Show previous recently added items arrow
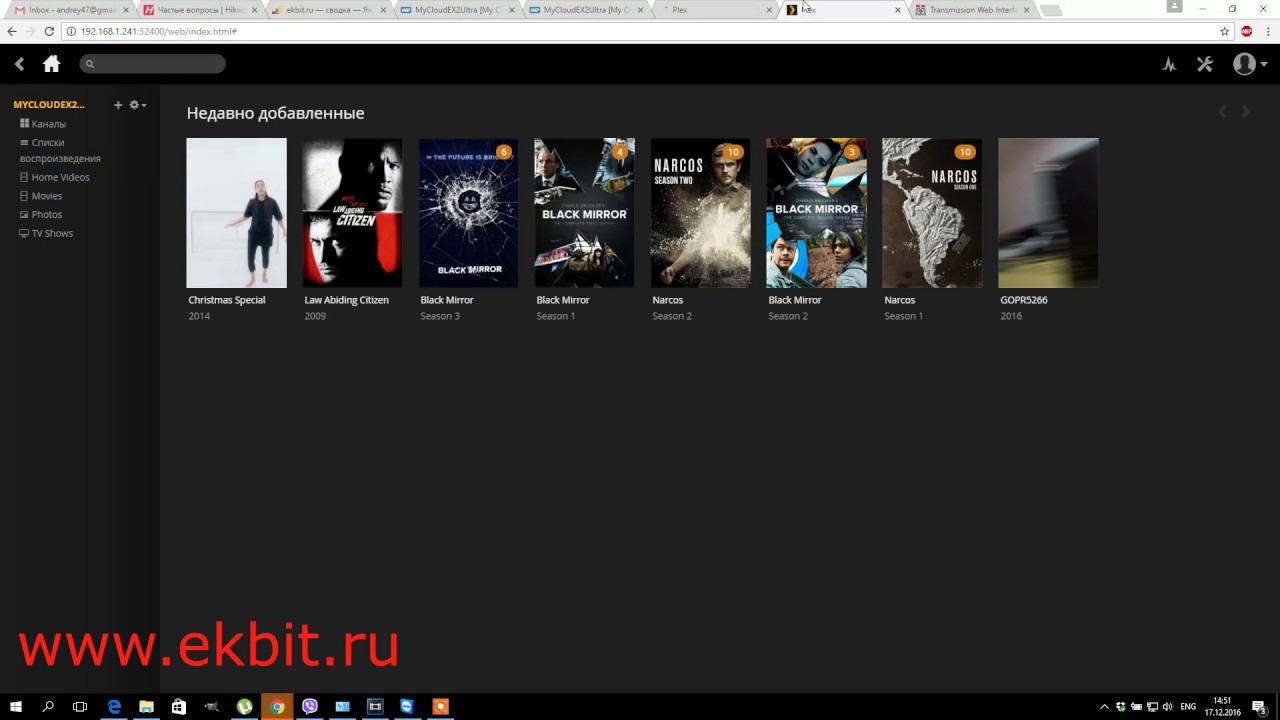The height and width of the screenshot is (720, 1280). click(1222, 112)
